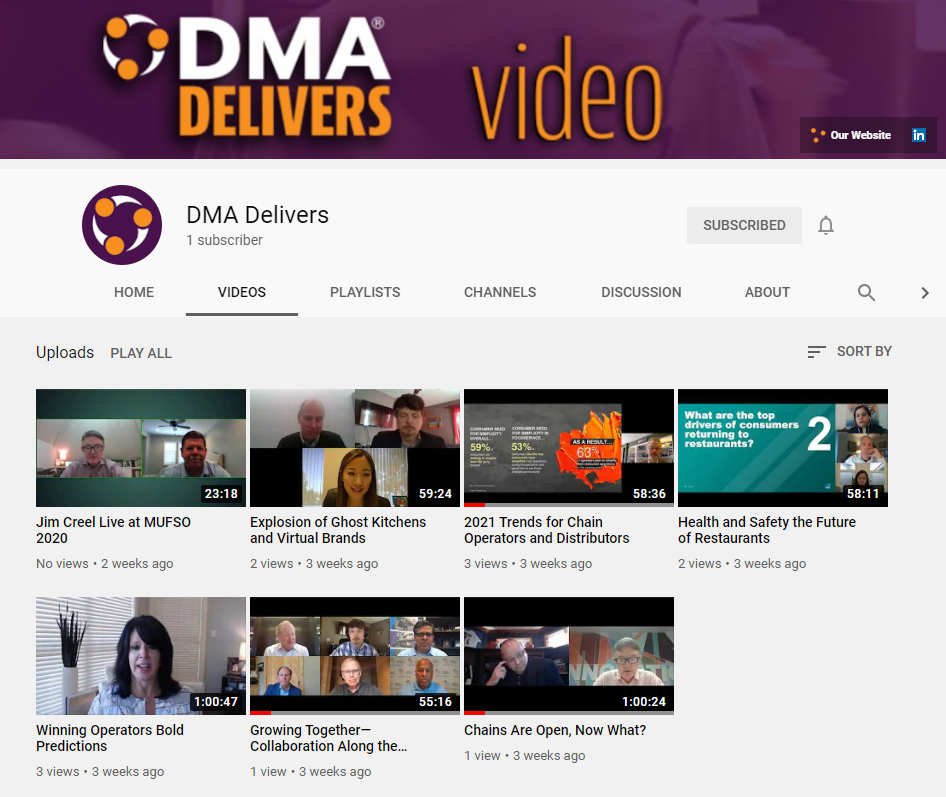Image resolution: width=946 pixels, height=797 pixels.
Task: Click the 55:16 duration badge
Action: click(x=436, y=702)
